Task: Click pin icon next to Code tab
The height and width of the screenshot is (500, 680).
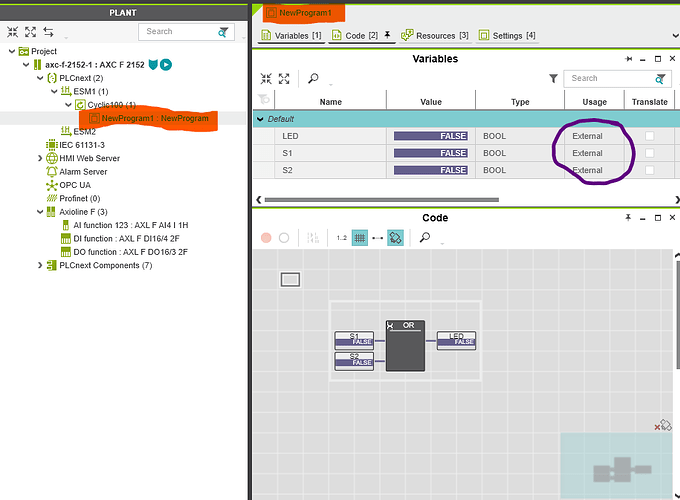Action: coord(387,35)
